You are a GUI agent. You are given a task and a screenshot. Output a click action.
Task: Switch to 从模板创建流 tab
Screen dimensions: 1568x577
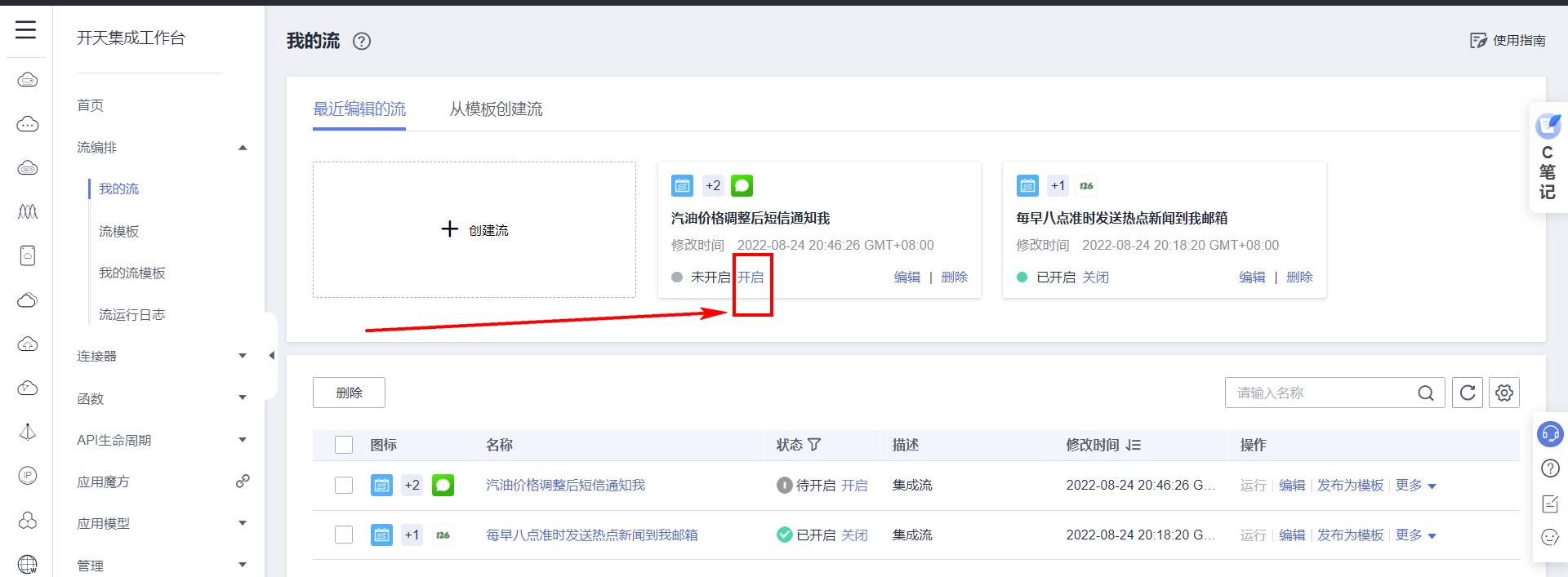(496, 109)
